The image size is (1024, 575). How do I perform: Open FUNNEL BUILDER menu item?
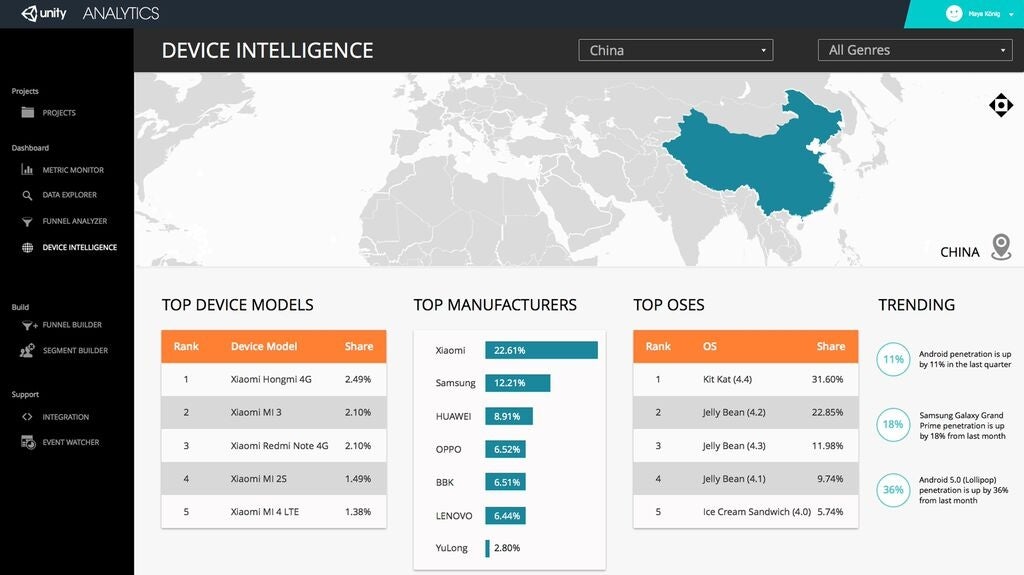72,325
